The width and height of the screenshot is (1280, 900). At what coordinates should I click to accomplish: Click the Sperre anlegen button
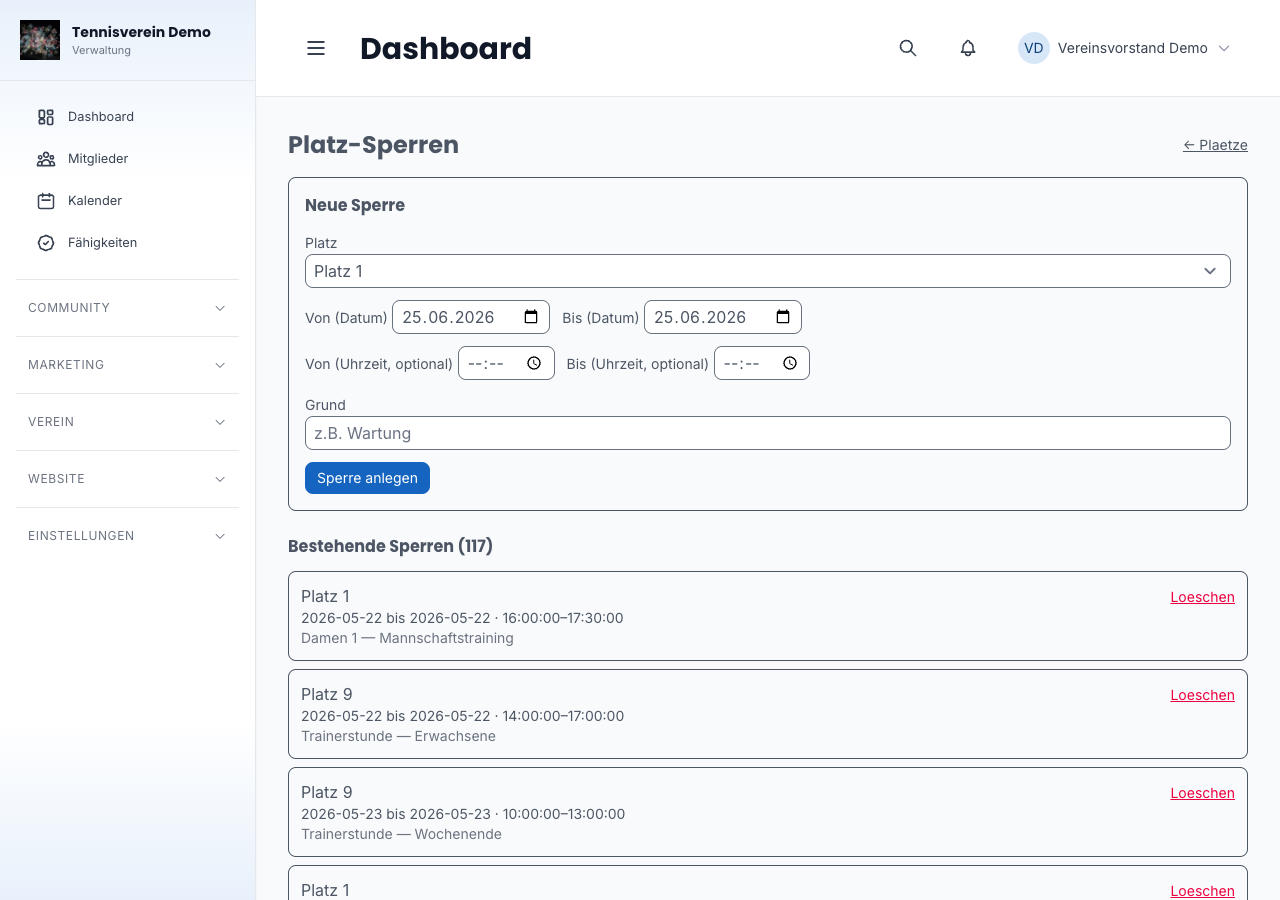coord(367,478)
